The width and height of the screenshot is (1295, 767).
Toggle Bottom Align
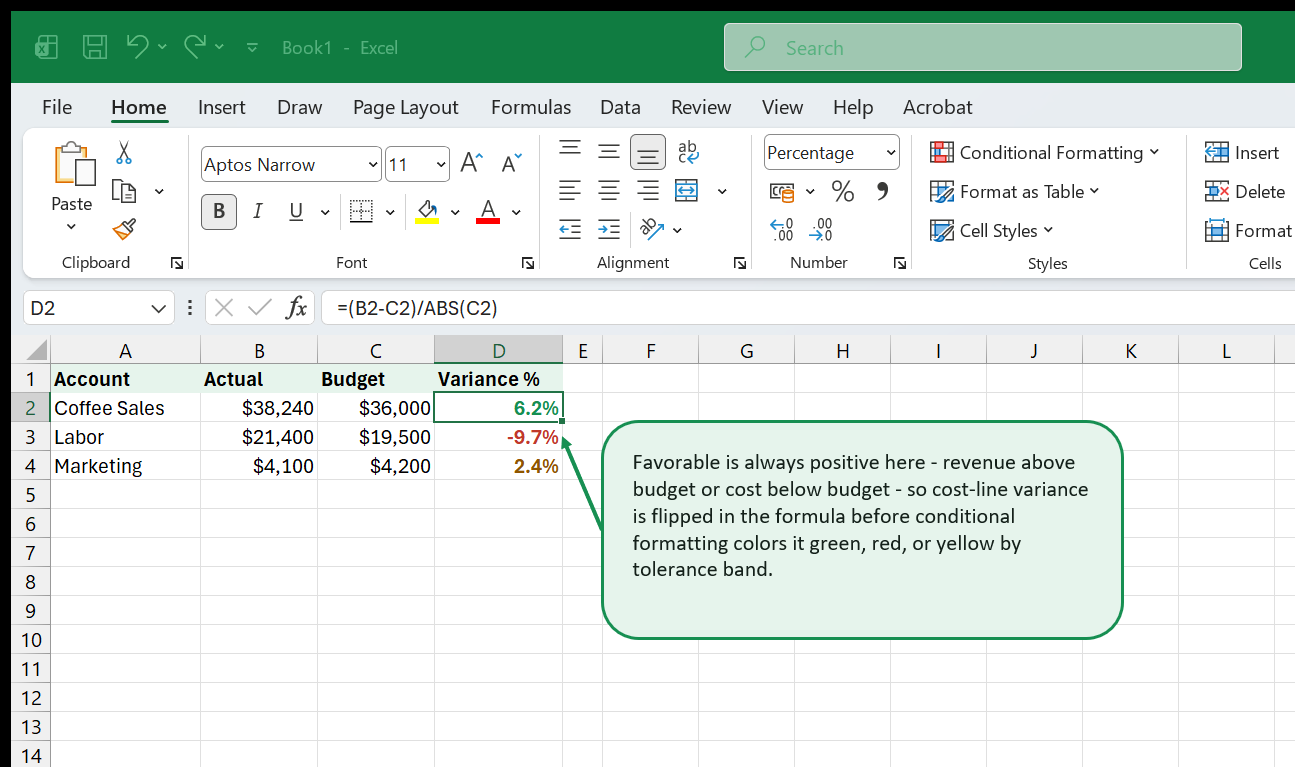tap(648, 152)
